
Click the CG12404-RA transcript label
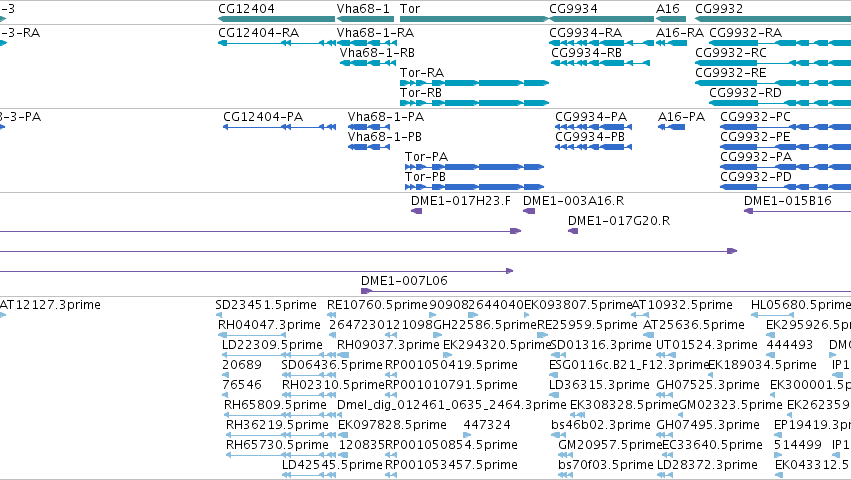coord(258,33)
